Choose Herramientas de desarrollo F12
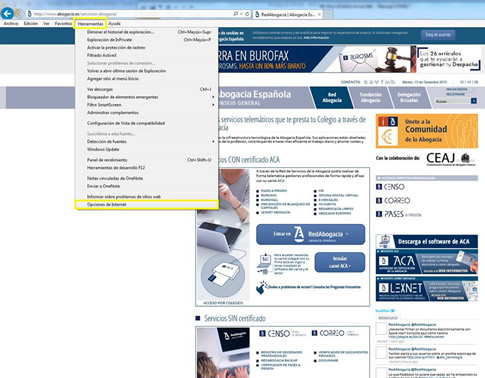The height and width of the screenshot is (378, 485). coord(147,168)
